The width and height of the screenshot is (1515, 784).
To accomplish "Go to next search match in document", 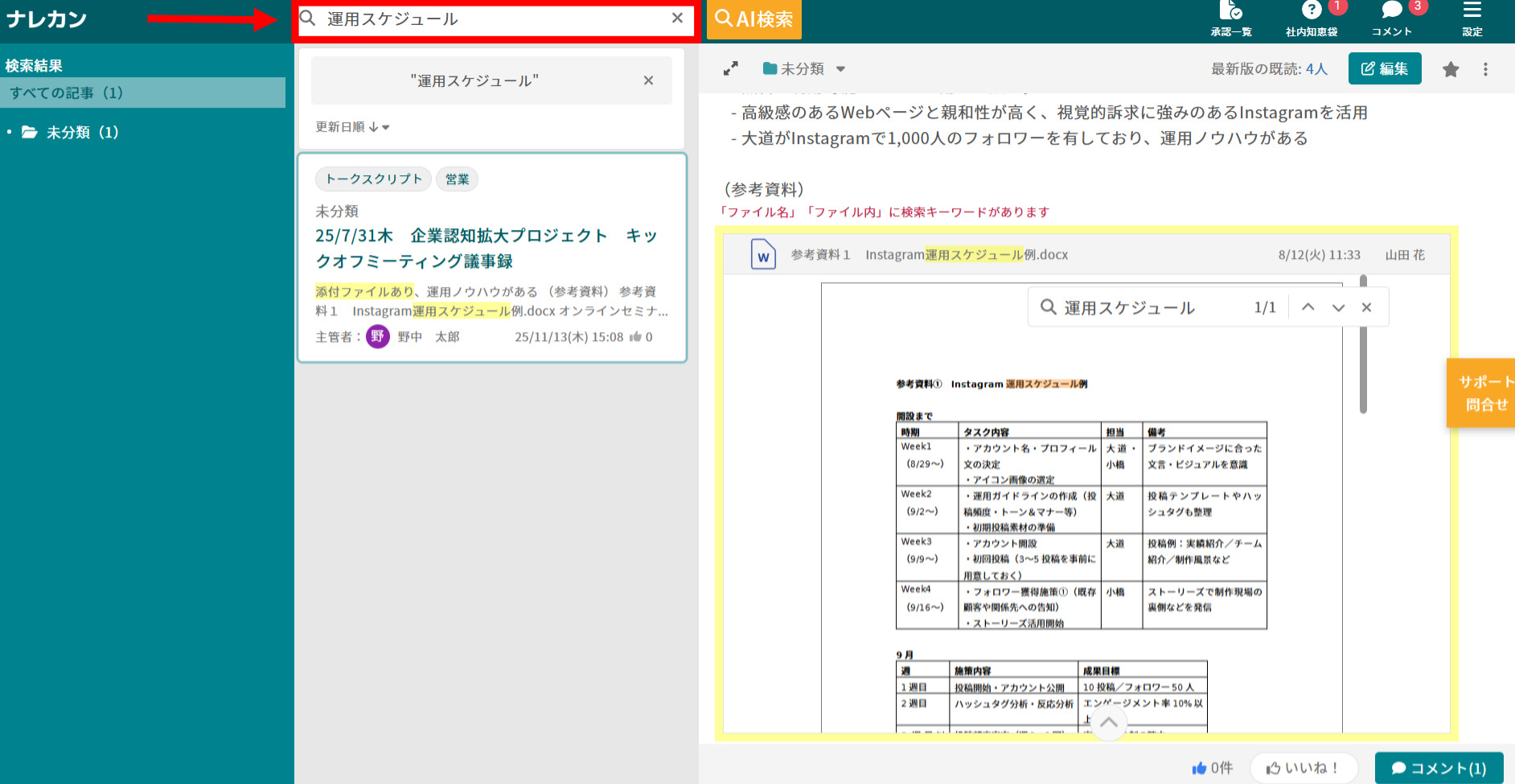I will [x=1338, y=307].
